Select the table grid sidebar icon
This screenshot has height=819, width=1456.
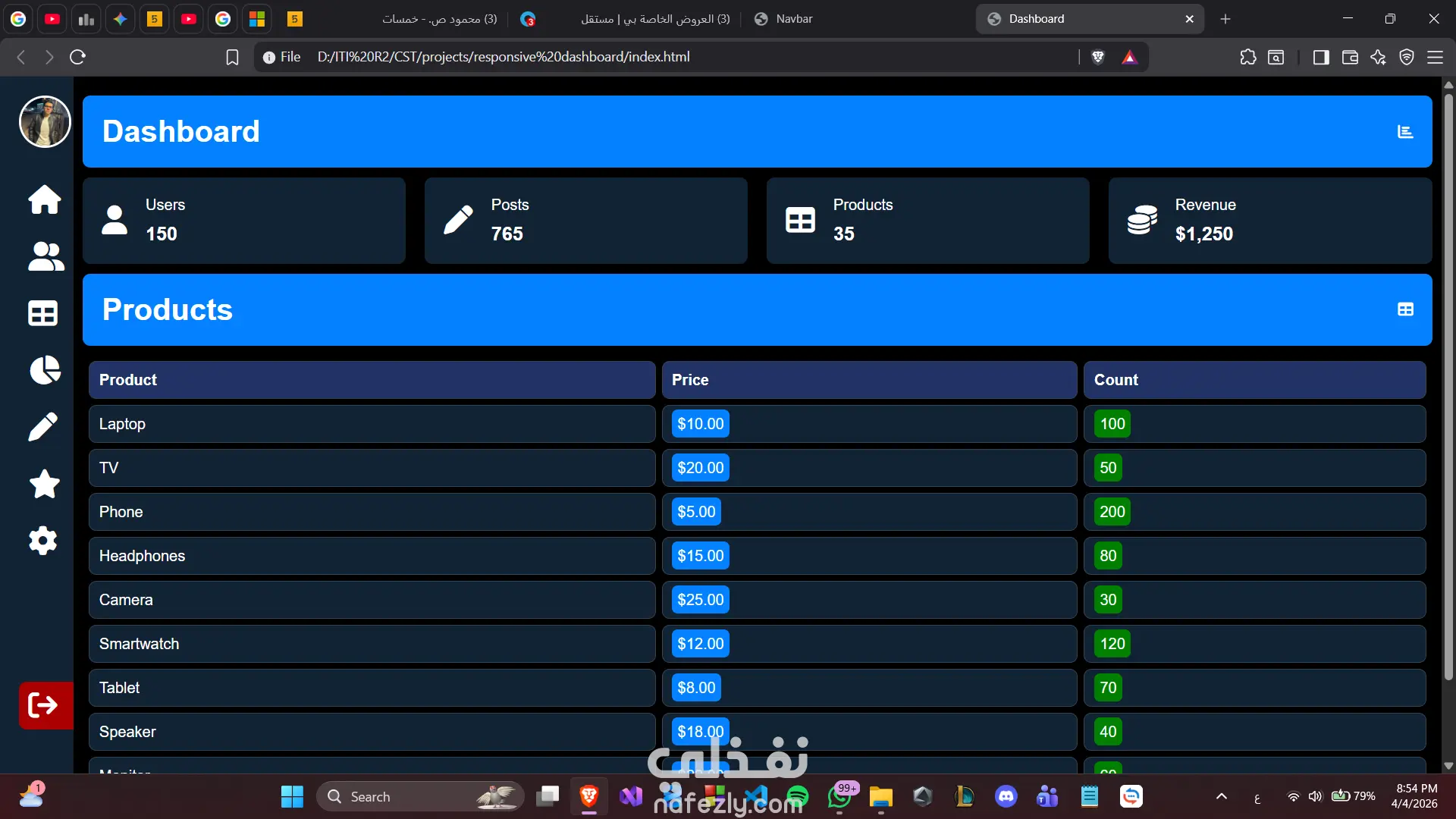43,313
